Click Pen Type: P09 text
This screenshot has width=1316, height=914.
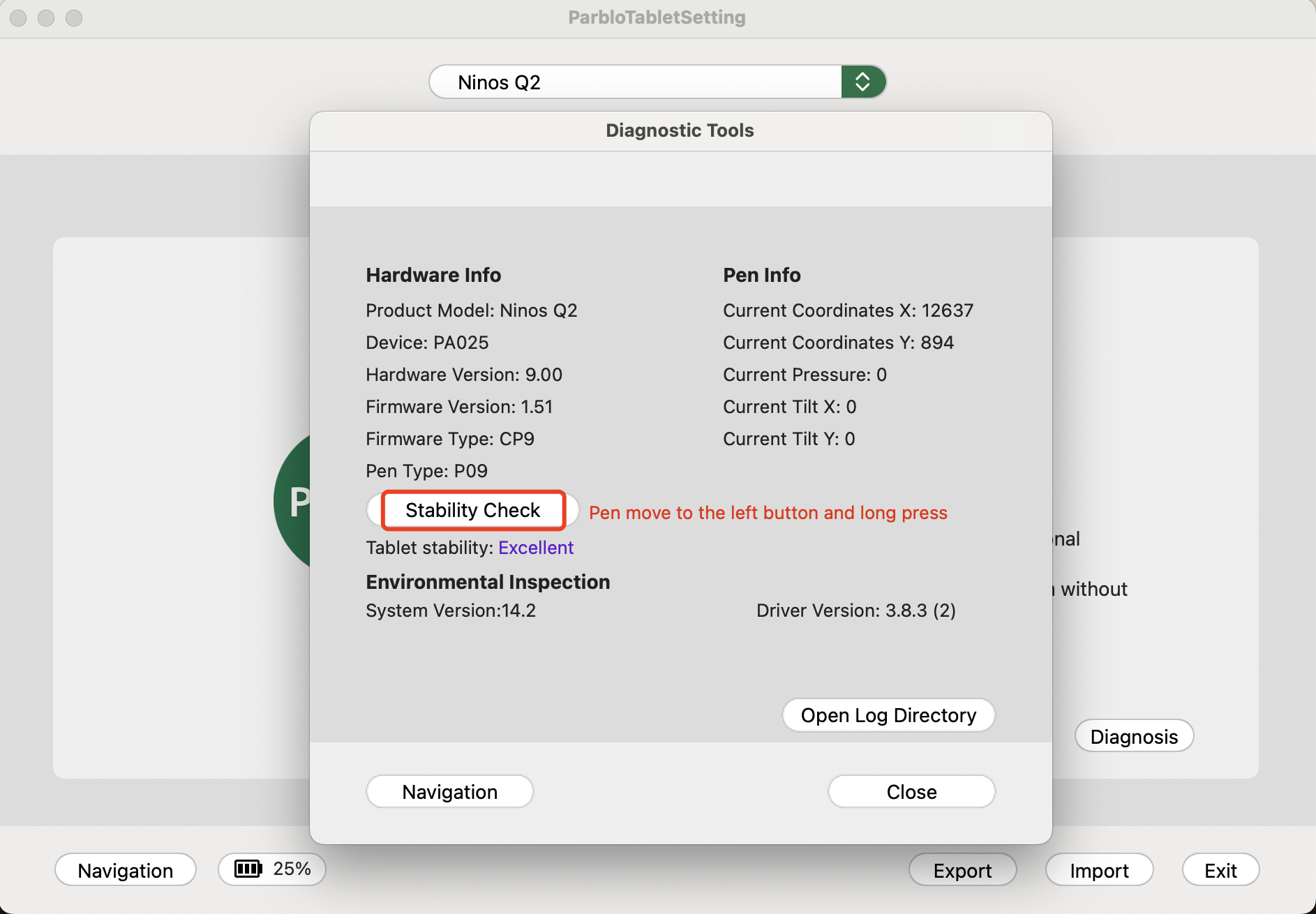tap(427, 471)
